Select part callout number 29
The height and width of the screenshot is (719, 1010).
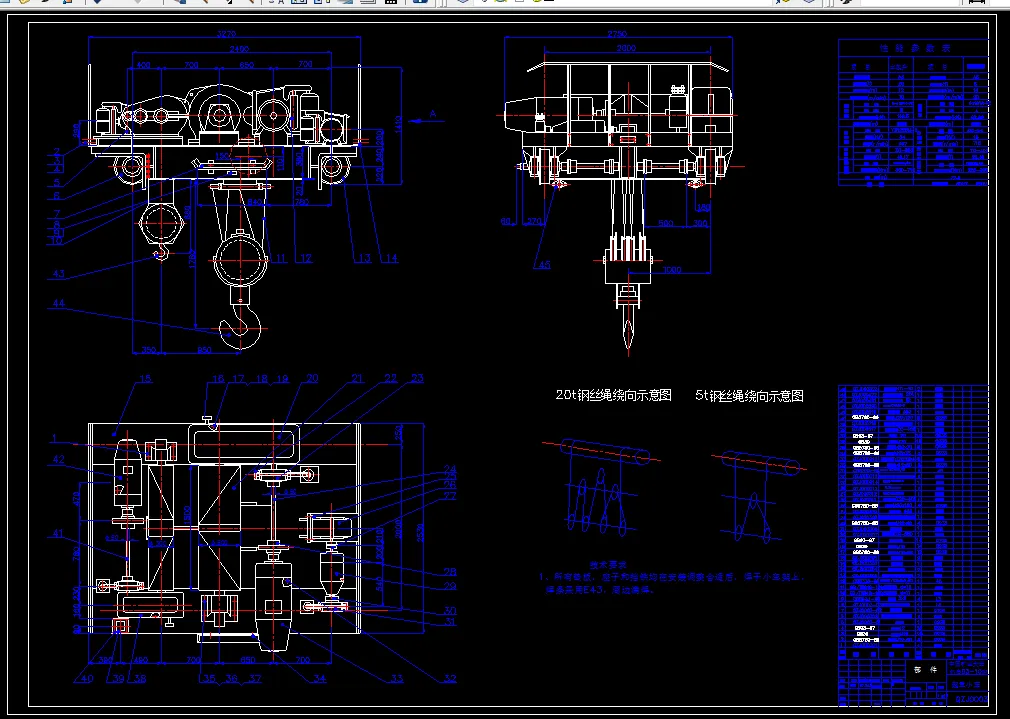point(450,586)
